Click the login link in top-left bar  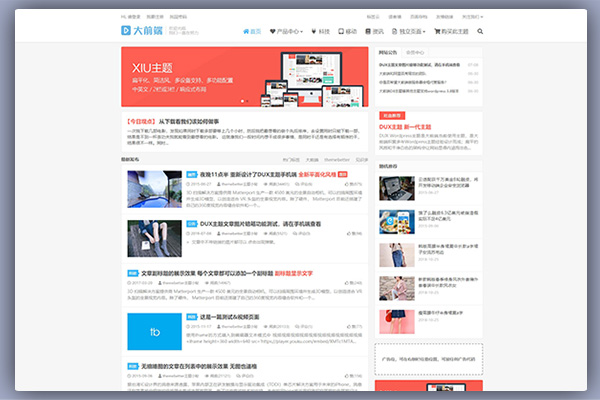click(x=131, y=17)
